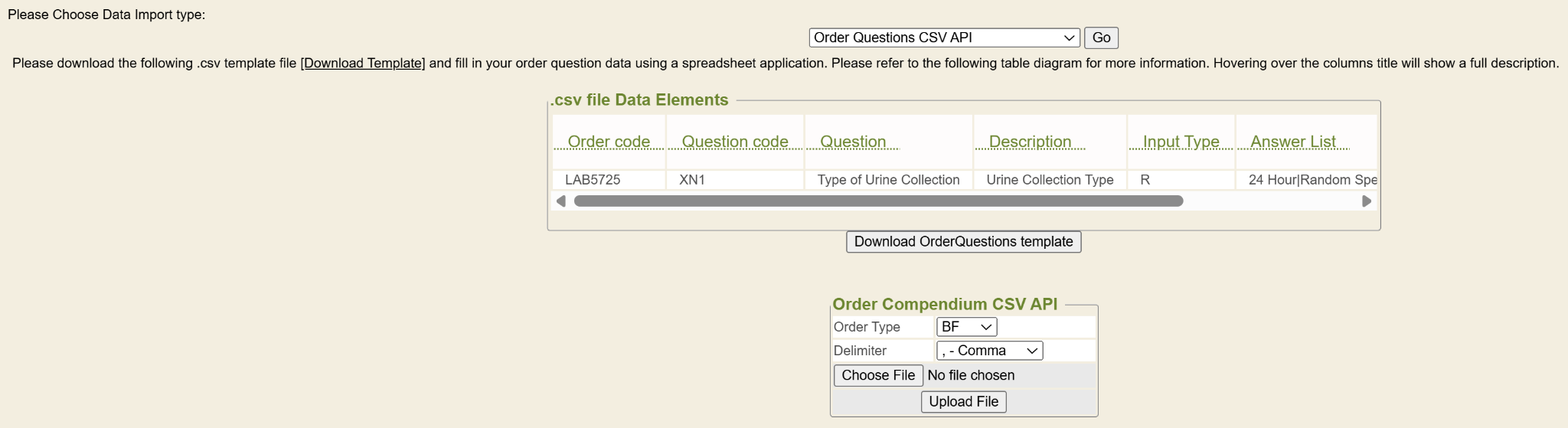Viewport: 1568px width, 428px height.
Task: Click the Choose File button
Action: pos(878,375)
